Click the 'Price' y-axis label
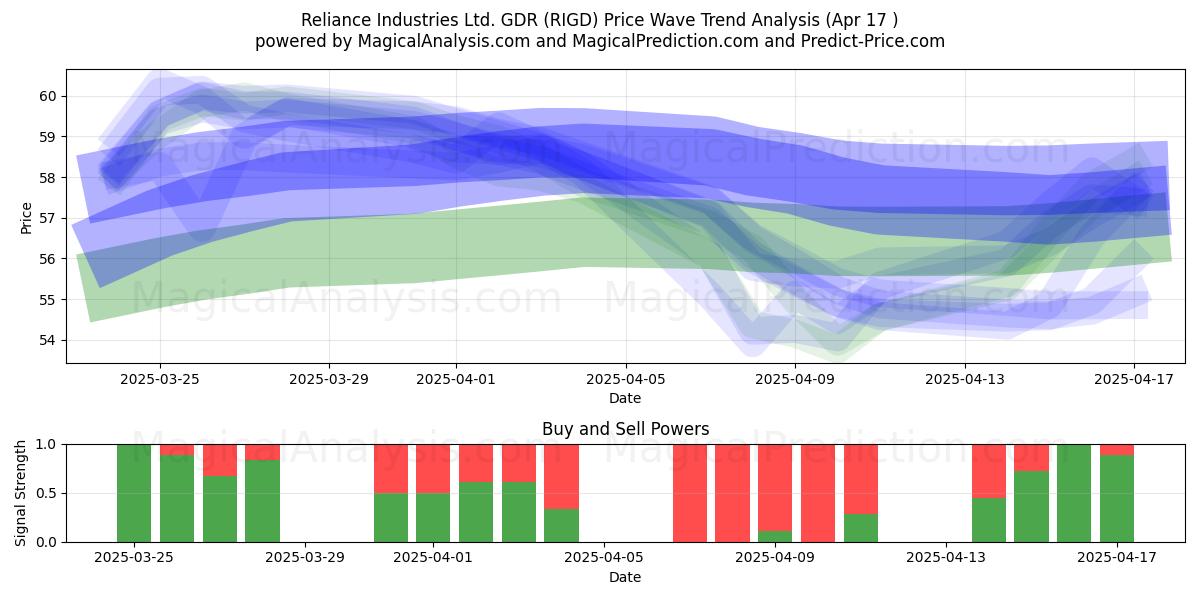Screen dimensions: 1200x600 [26, 217]
